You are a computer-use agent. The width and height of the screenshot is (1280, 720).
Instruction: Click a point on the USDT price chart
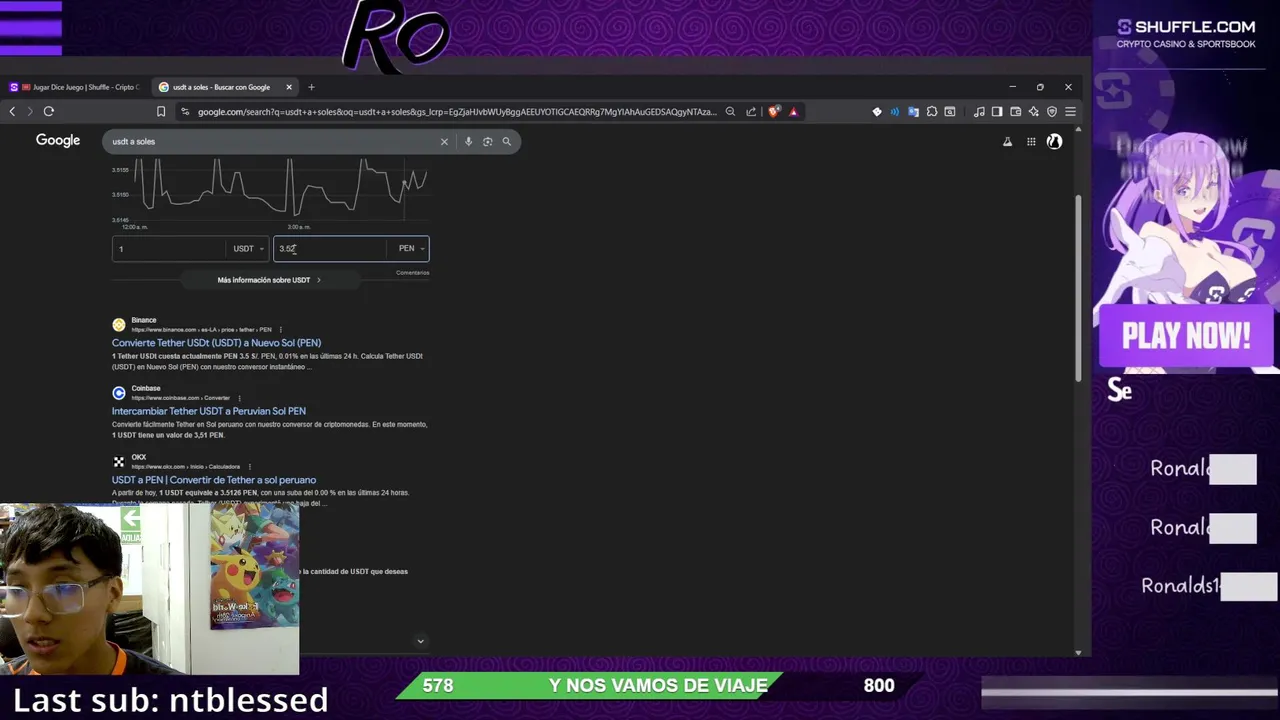click(270, 190)
